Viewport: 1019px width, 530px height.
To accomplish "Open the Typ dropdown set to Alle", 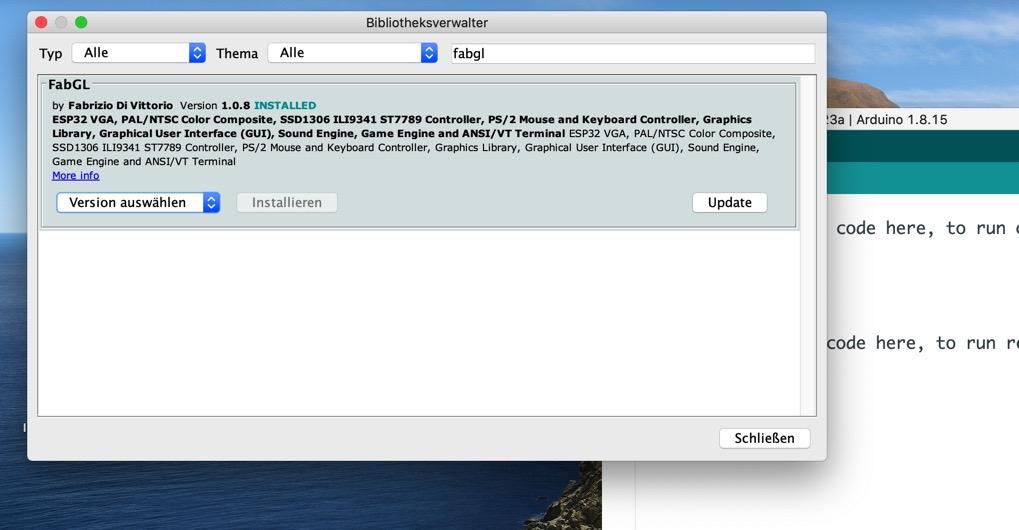I will 138,53.
